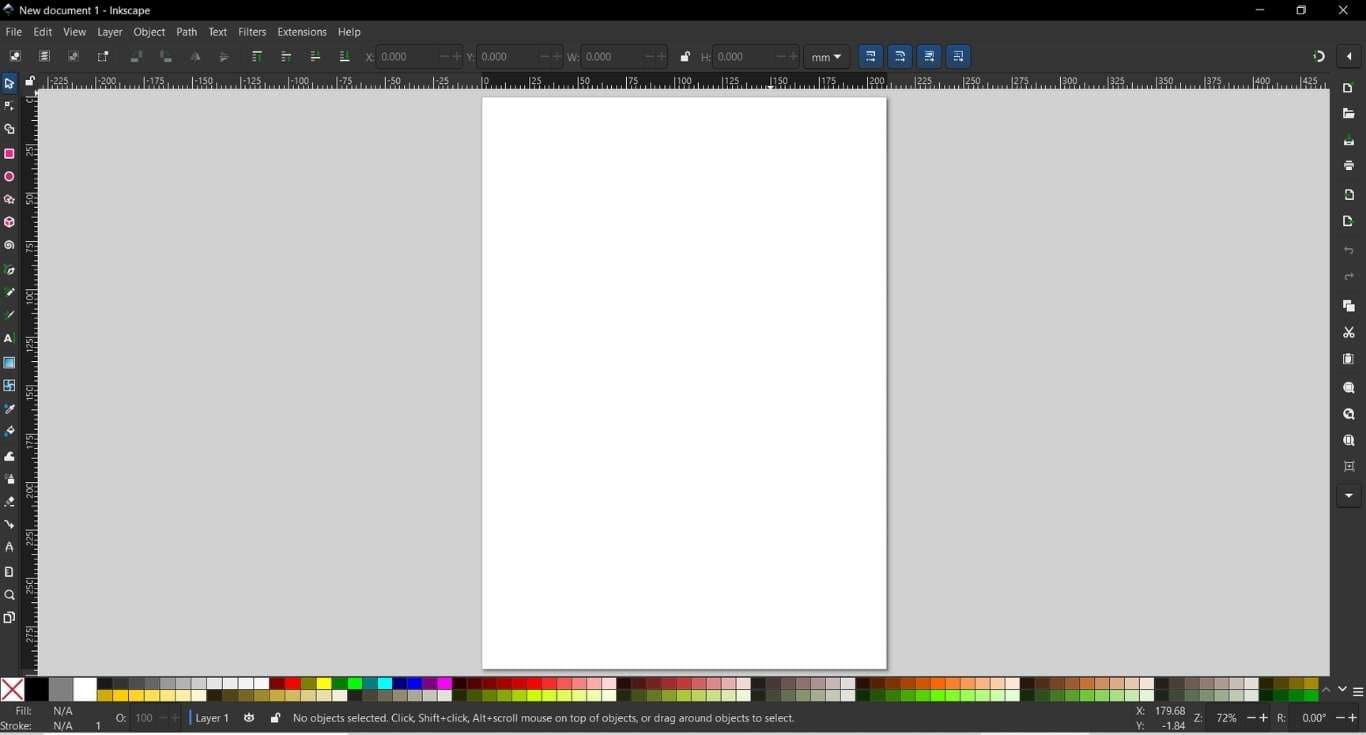Activate the Selector arrow tool

[9, 84]
